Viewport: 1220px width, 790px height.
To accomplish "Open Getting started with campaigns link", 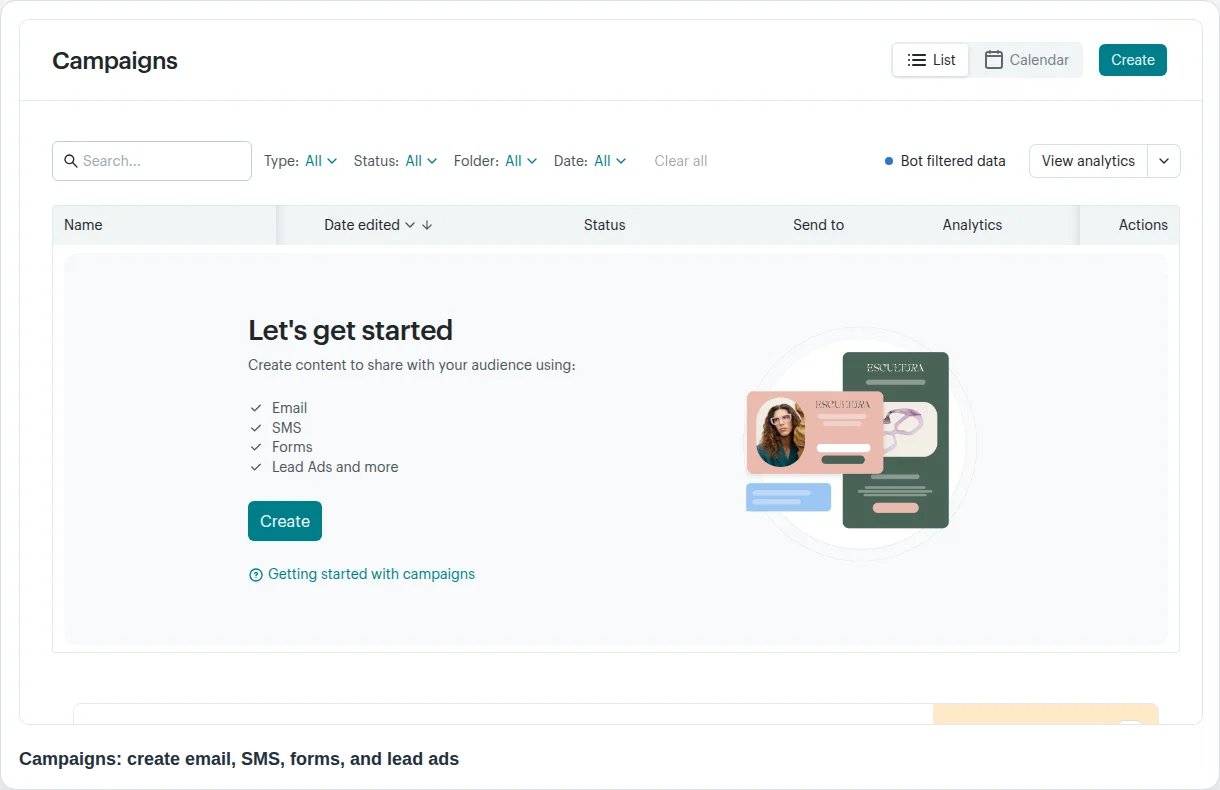I will pos(371,574).
